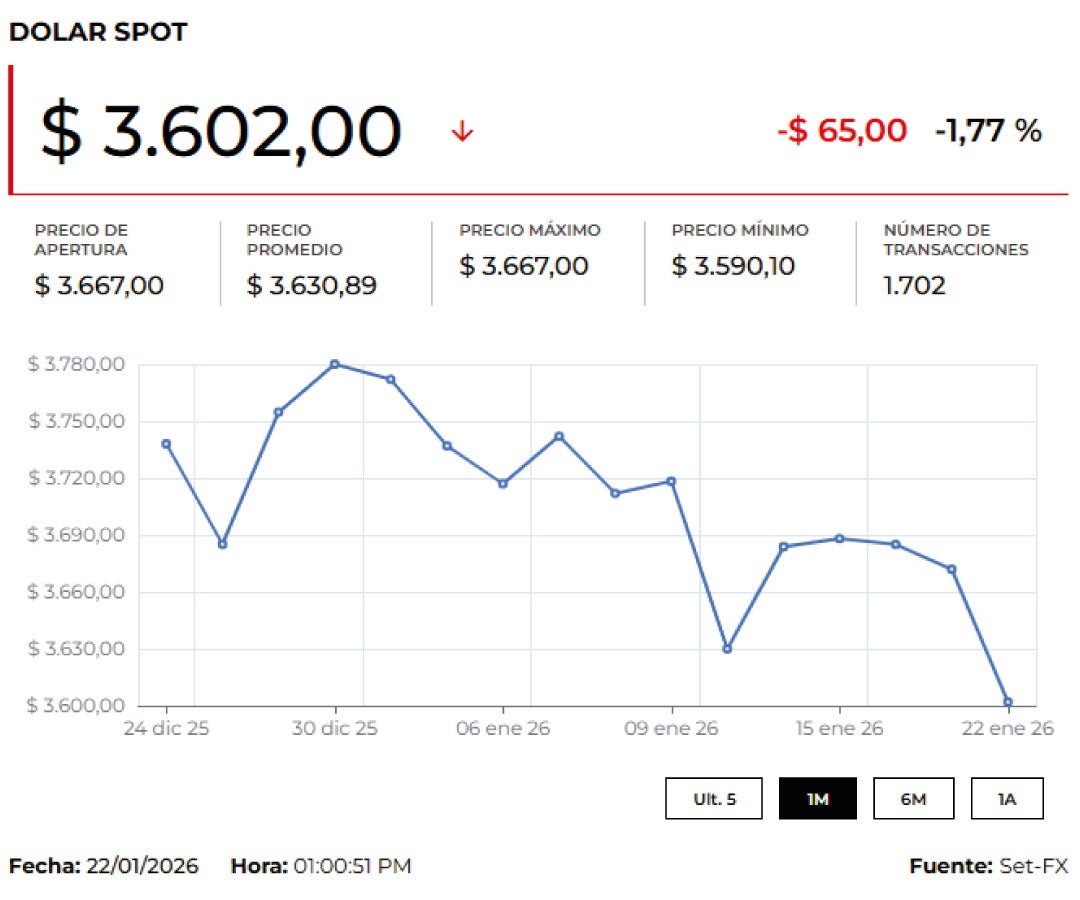This screenshot has width=1080, height=900.
Task: Click the -1,77 % percentage change
Action: (988, 131)
